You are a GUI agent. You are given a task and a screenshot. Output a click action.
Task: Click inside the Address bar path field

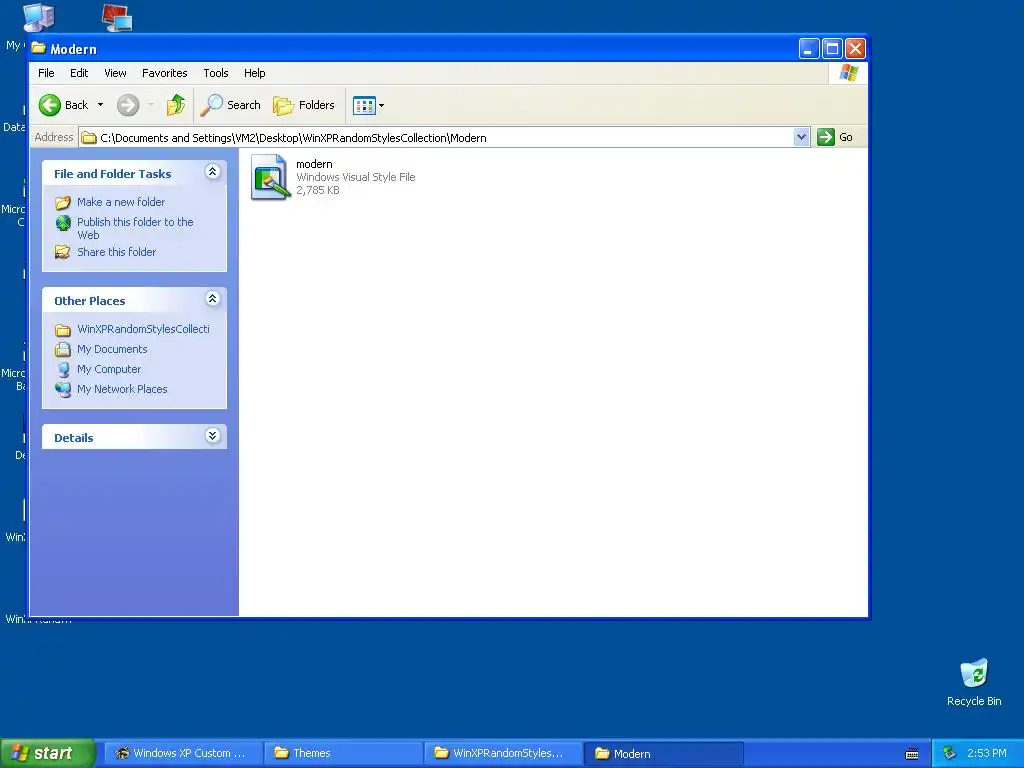(444, 138)
